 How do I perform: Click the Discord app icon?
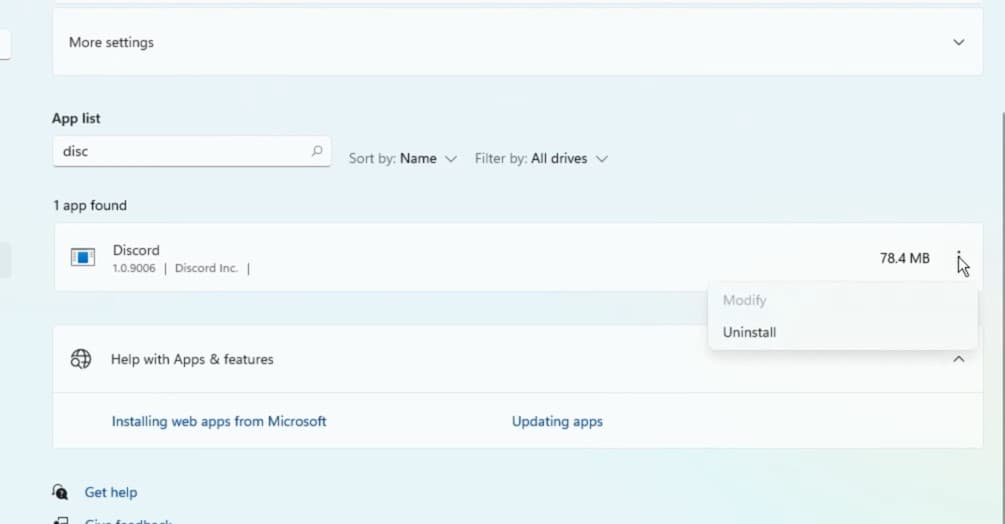[83, 258]
